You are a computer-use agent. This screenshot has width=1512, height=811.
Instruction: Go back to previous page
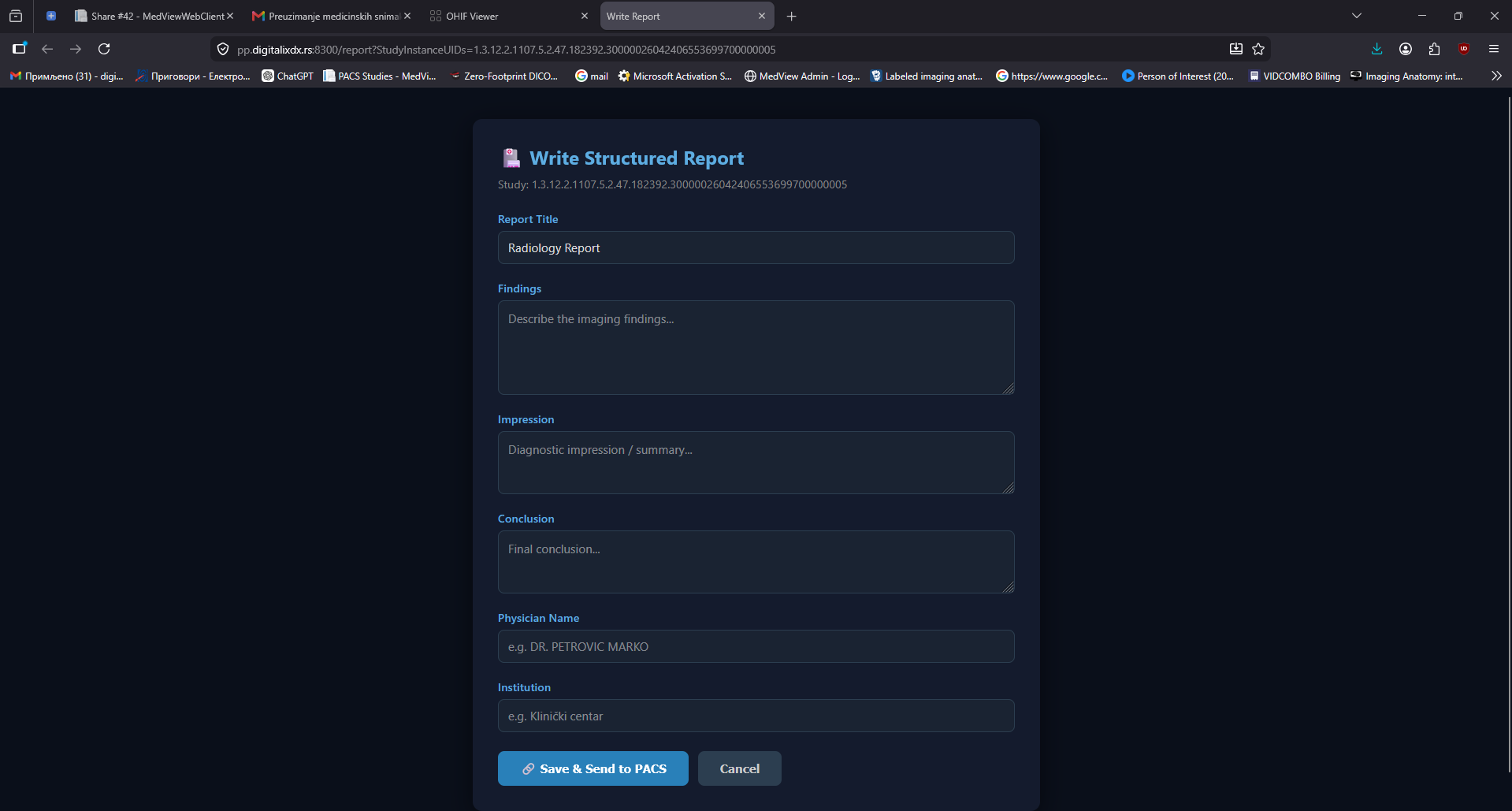click(x=47, y=49)
